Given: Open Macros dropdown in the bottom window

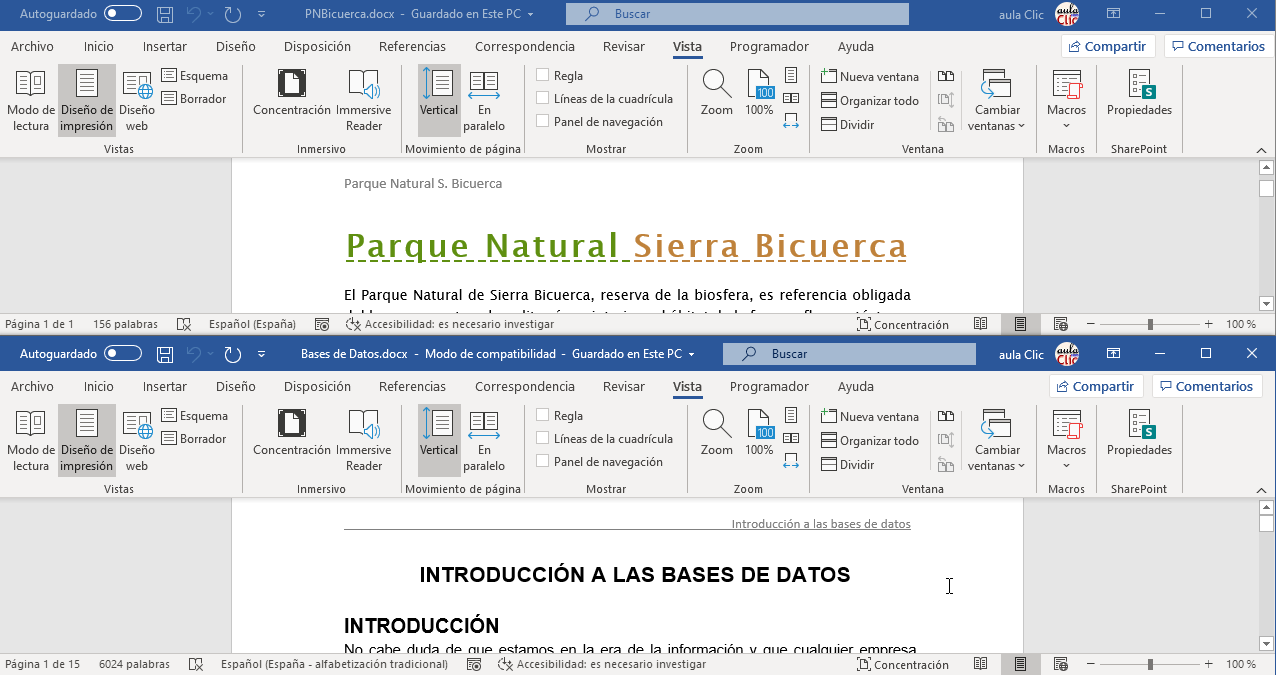Looking at the screenshot, I should [x=1066, y=450].
